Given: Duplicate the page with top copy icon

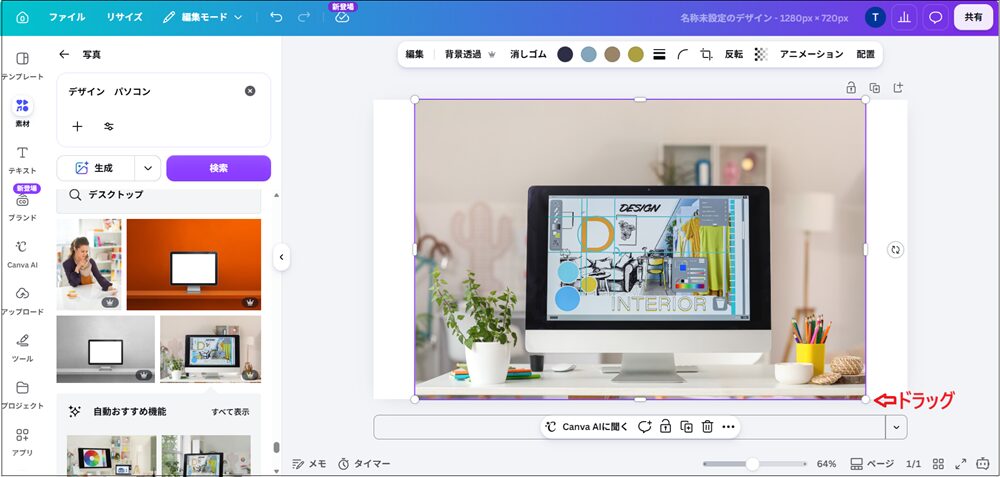Looking at the screenshot, I should point(874,88).
